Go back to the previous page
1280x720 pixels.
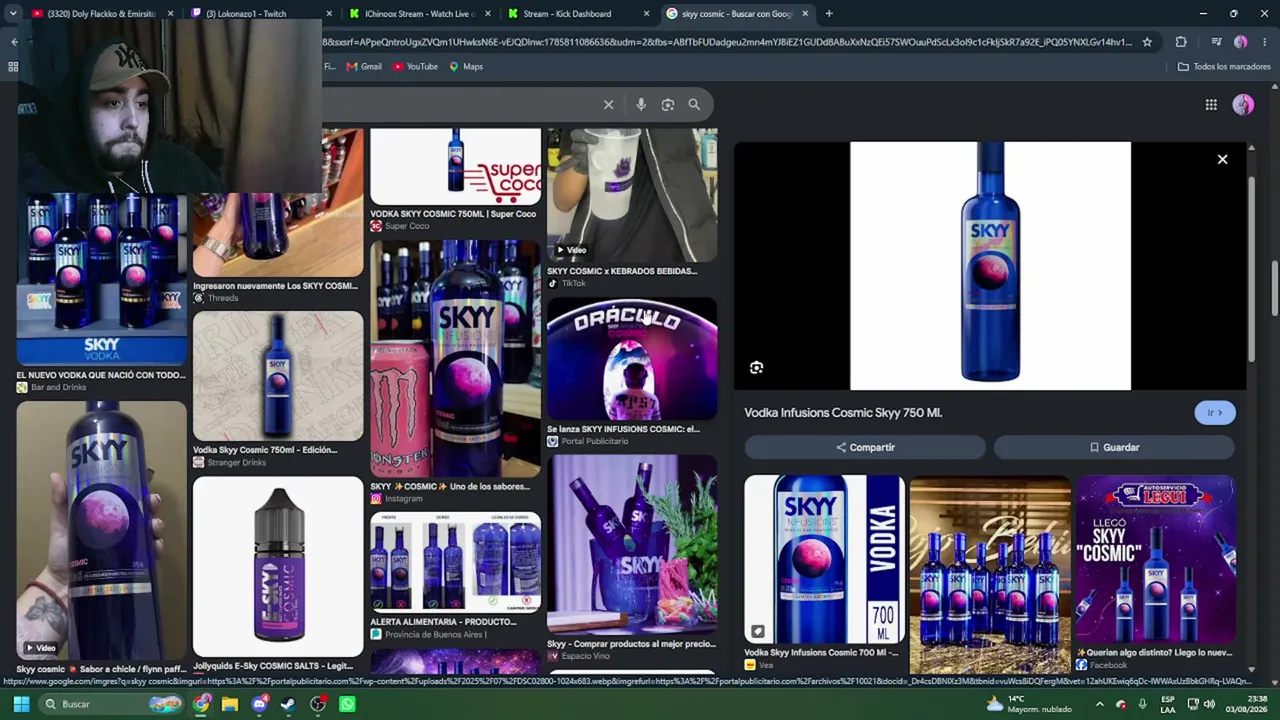pos(14,42)
